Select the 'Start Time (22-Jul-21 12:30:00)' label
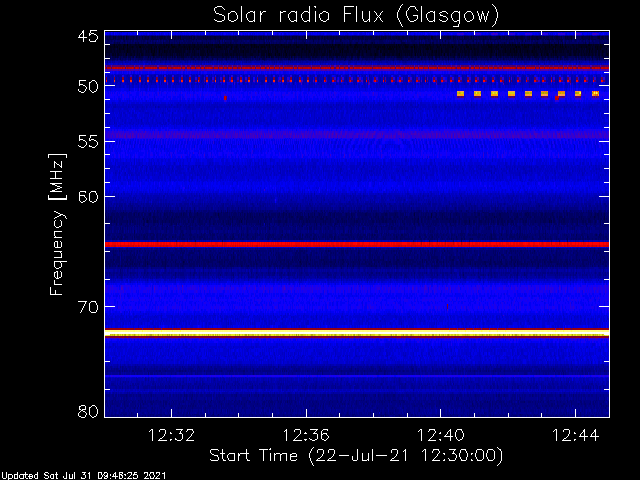The image size is (640, 480). [356, 456]
